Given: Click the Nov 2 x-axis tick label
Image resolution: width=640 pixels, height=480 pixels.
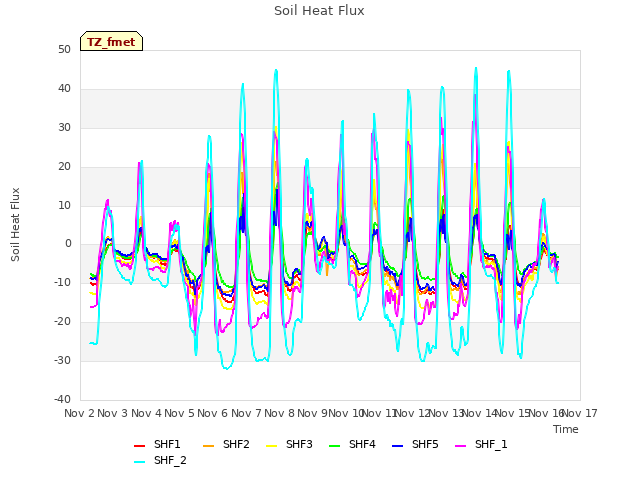Looking at the screenshot, I should [79, 413].
